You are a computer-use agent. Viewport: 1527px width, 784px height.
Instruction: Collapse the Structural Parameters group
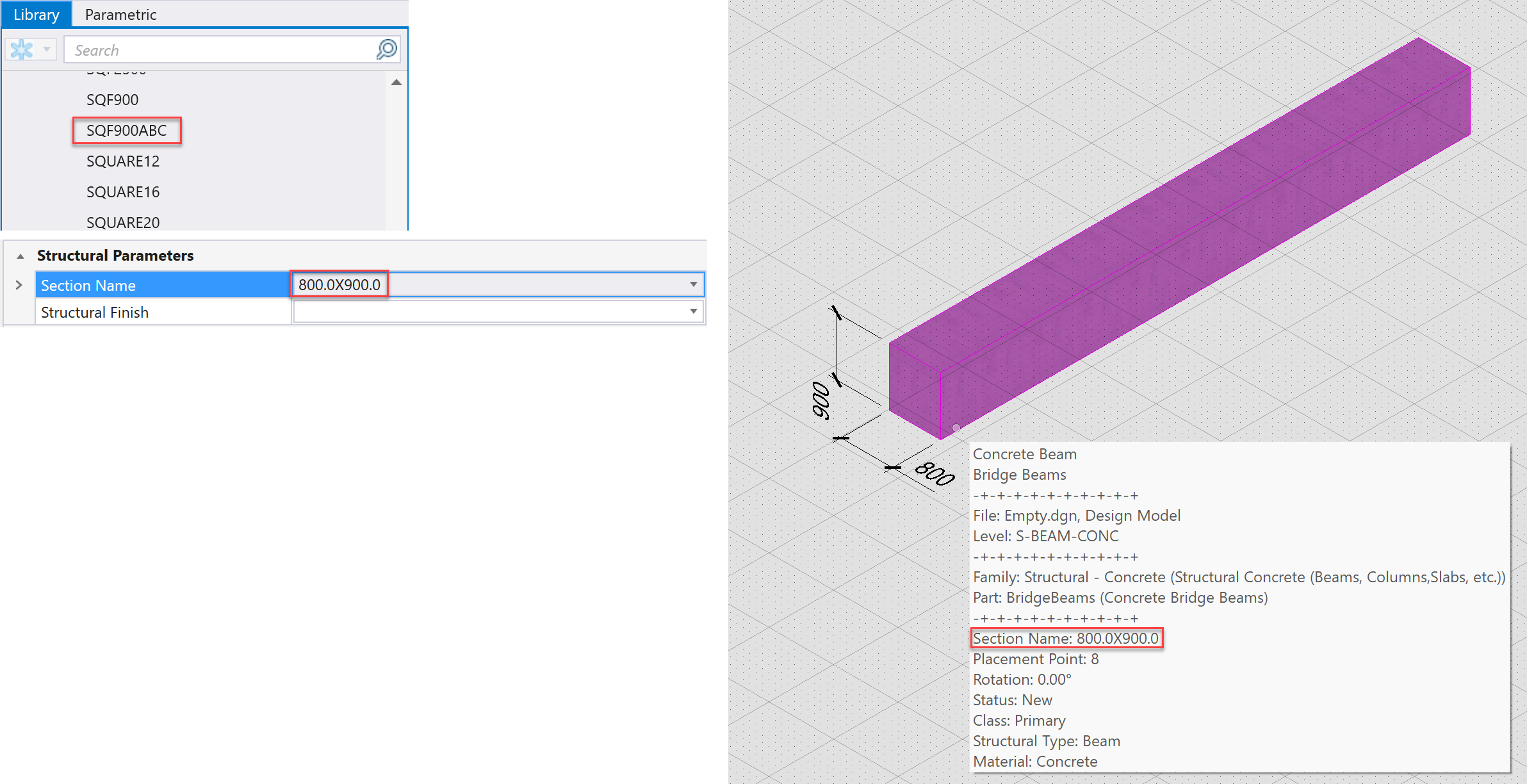point(20,256)
